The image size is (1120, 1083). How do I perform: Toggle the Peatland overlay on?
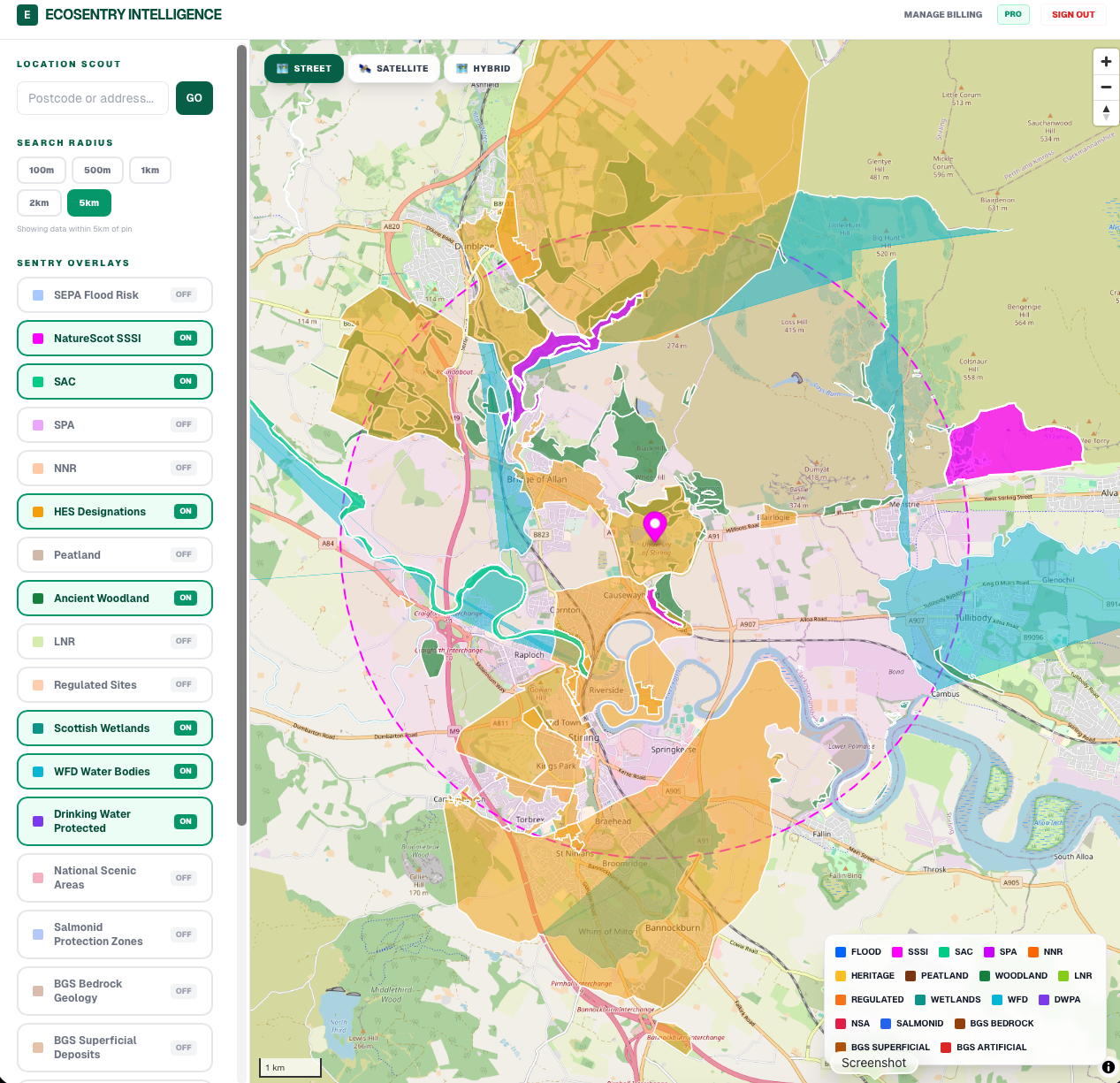tap(115, 555)
